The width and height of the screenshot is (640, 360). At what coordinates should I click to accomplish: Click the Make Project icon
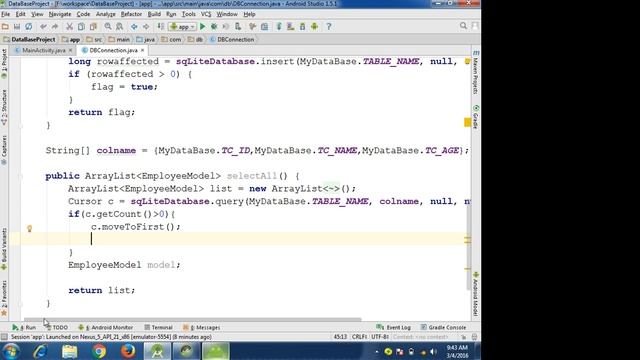point(161,27)
